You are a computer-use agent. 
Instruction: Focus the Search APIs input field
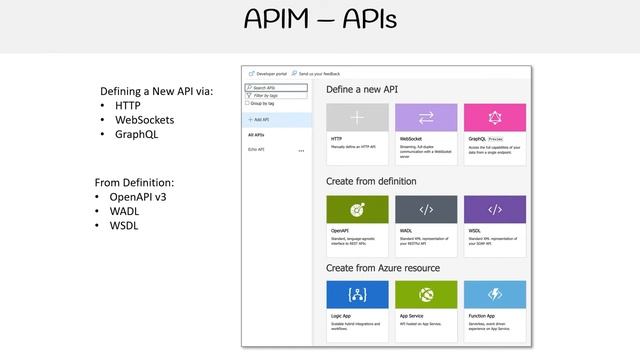(x=276, y=87)
